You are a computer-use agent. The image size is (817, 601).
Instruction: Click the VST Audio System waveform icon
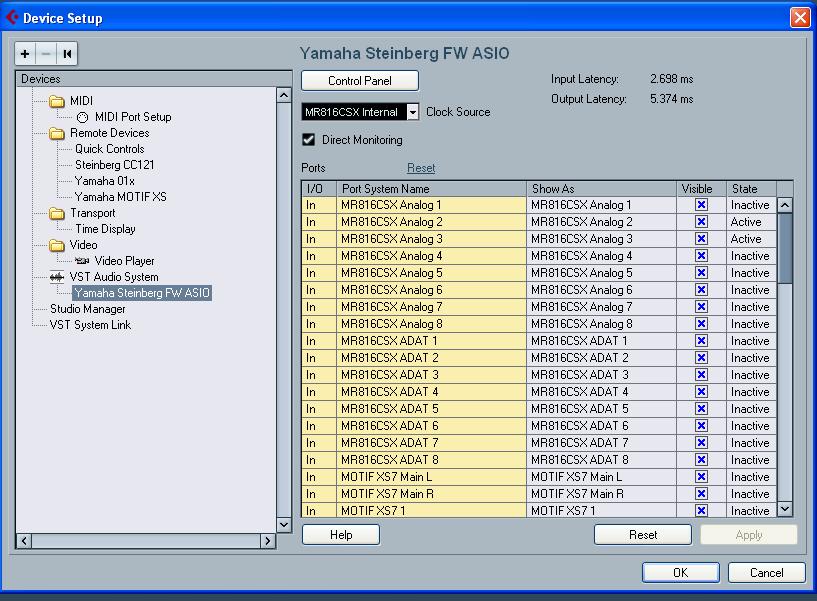(x=57, y=277)
